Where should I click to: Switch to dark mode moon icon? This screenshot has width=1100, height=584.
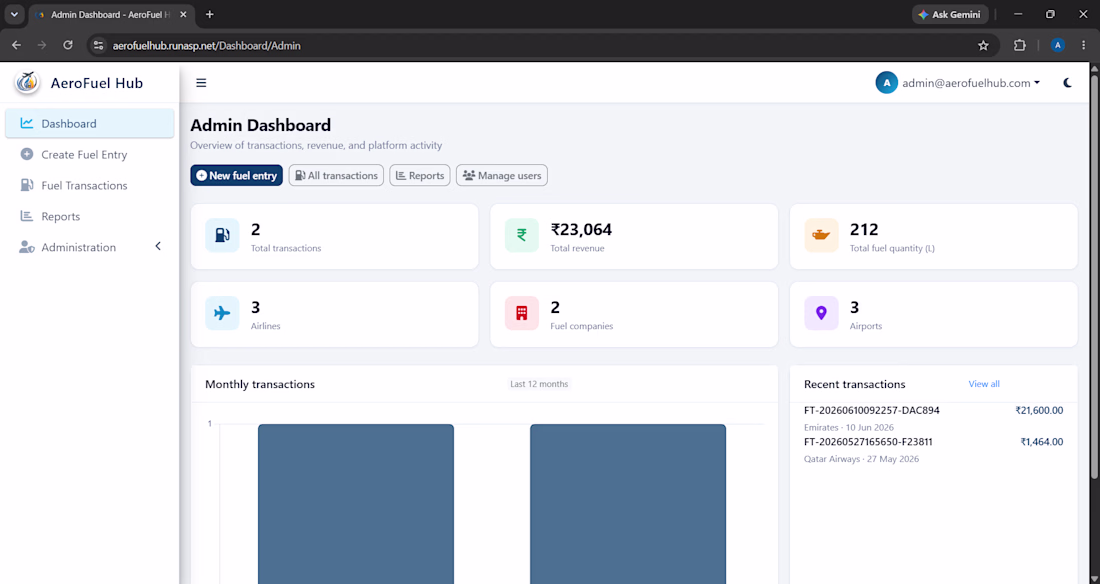click(1068, 83)
